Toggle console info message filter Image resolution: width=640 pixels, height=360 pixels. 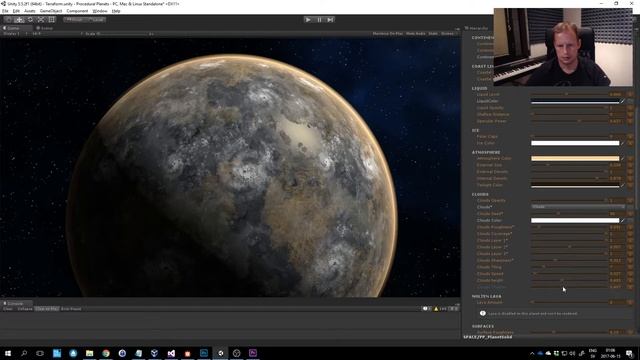427,309
